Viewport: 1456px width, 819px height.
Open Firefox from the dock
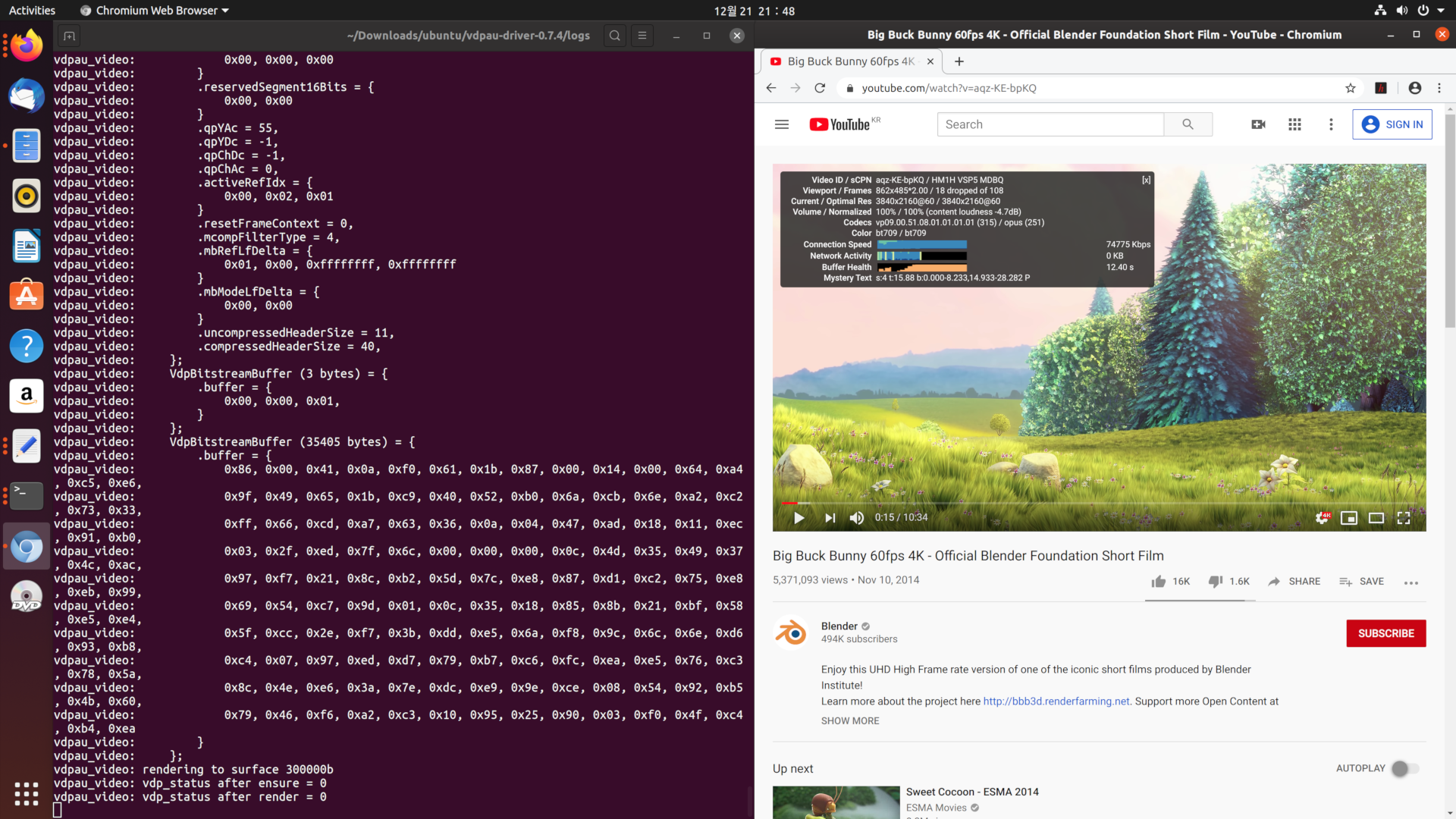27,46
